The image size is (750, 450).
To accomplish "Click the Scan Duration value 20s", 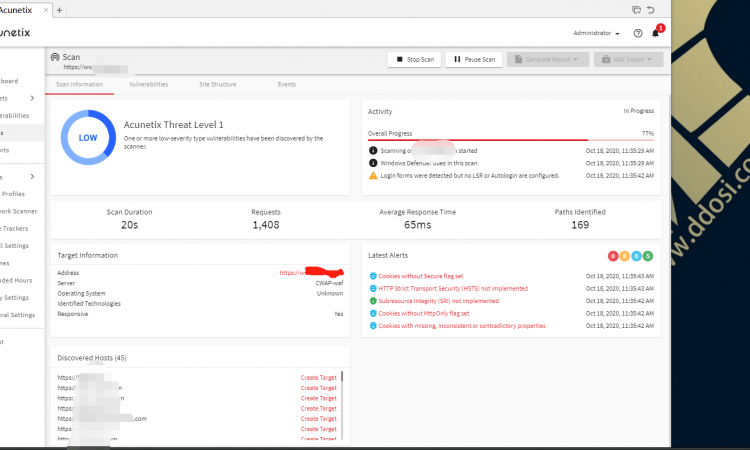I will (x=130, y=225).
